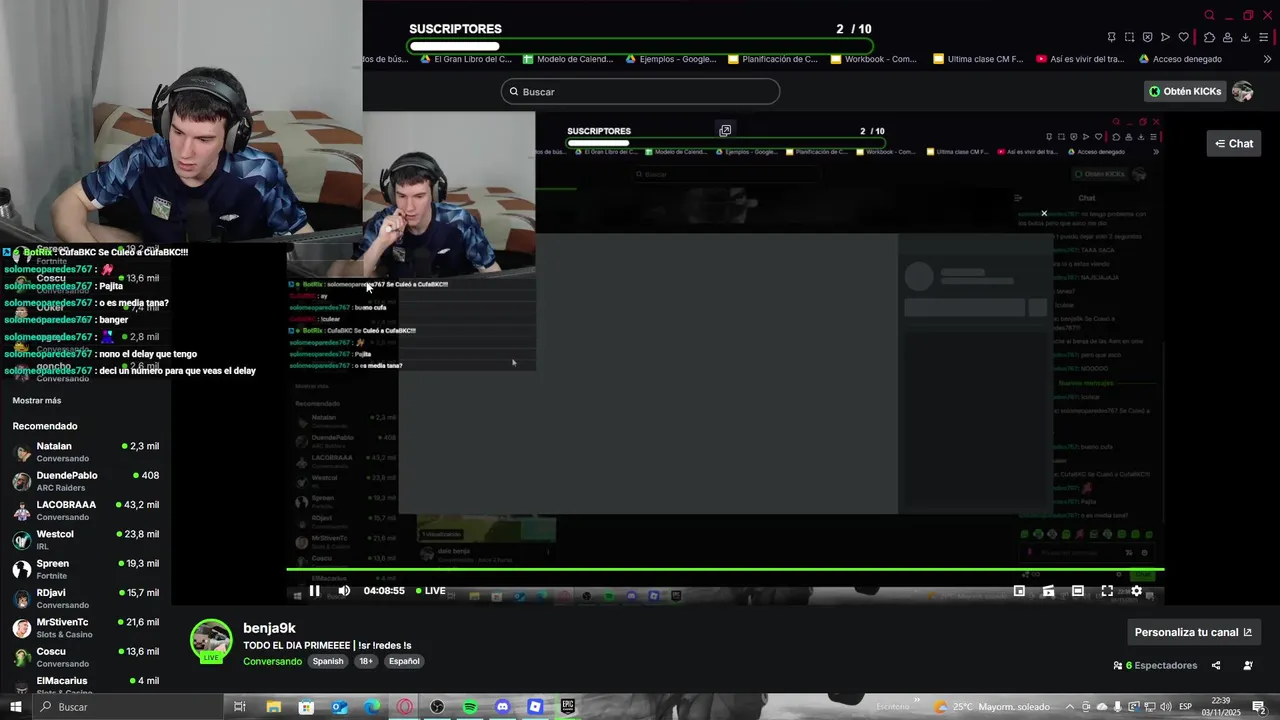Open 'Planificación de C...' bookmark
The width and height of the screenshot is (1280, 720).
point(773,59)
